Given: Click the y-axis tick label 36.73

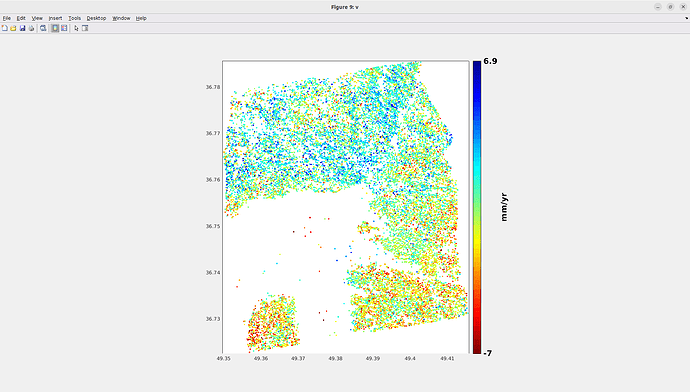Looking at the screenshot, I should [x=213, y=319].
